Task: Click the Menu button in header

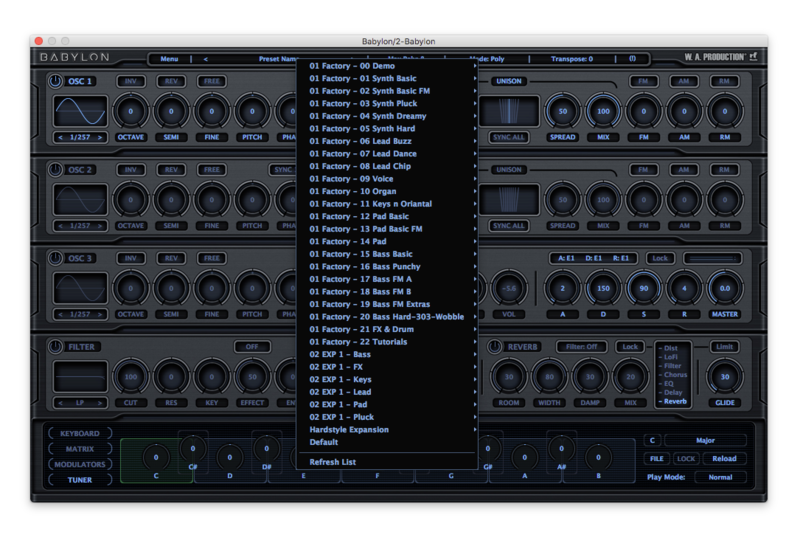Action: 170,59
